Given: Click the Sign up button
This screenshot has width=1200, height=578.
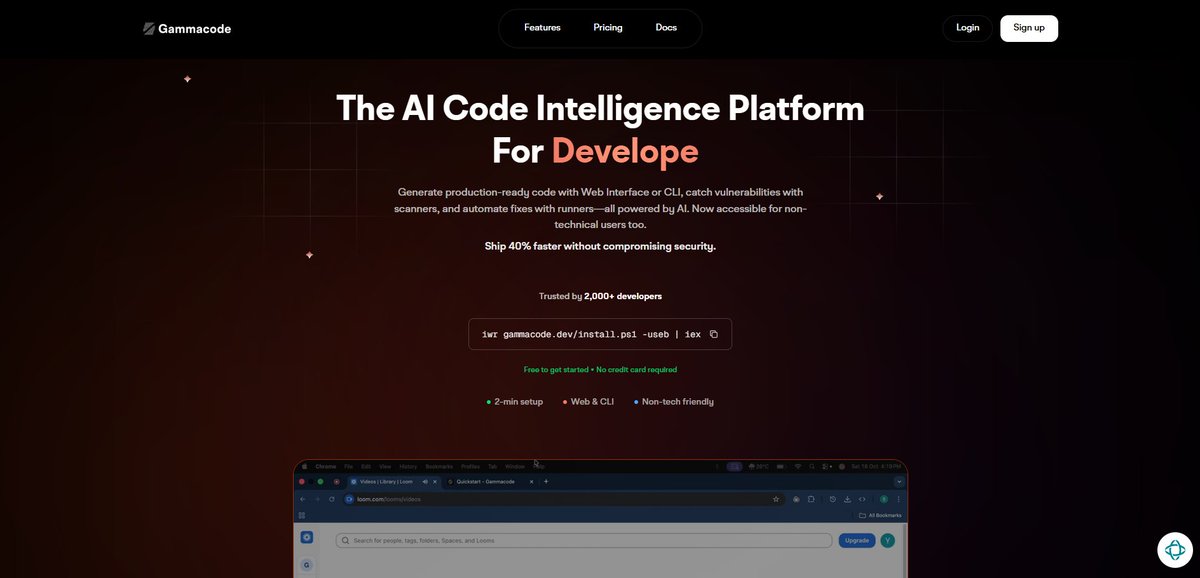Looking at the screenshot, I should (1028, 28).
